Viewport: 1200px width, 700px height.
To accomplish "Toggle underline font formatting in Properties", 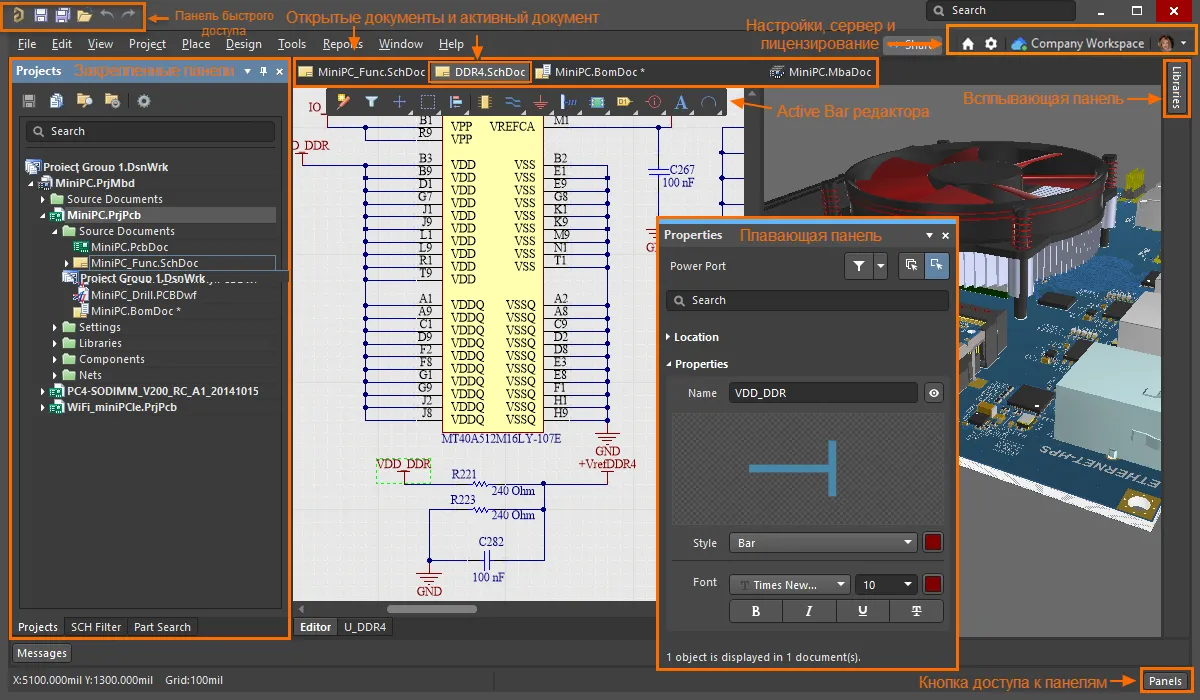I will [x=863, y=611].
